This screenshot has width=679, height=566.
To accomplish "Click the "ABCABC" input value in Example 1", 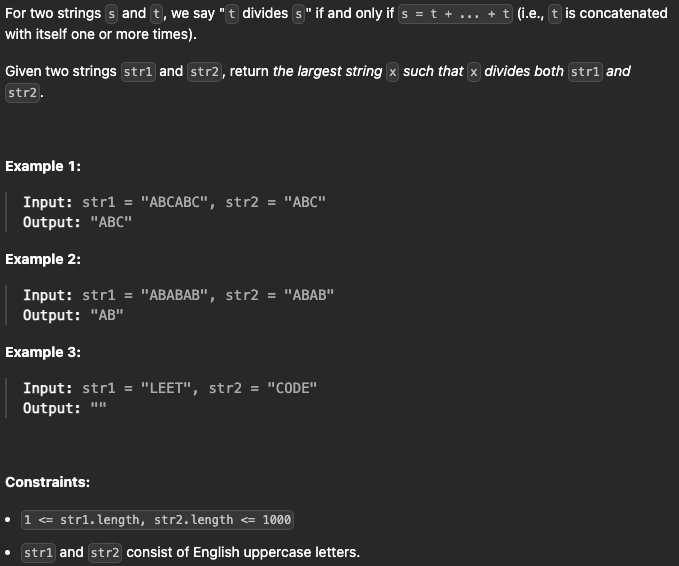I will point(175,202).
